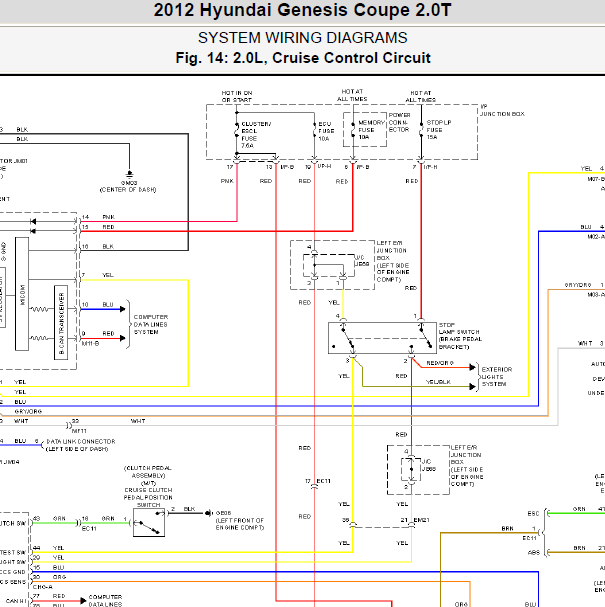The image size is (605, 607).
Task: Click the 'MF11' connector label
Action: coord(79,430)
